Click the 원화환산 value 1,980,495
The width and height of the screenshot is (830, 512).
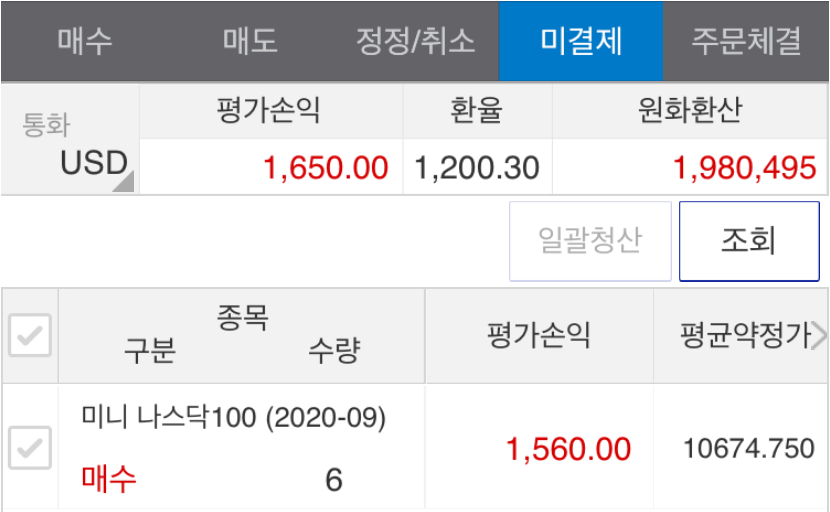pos(744,168)
